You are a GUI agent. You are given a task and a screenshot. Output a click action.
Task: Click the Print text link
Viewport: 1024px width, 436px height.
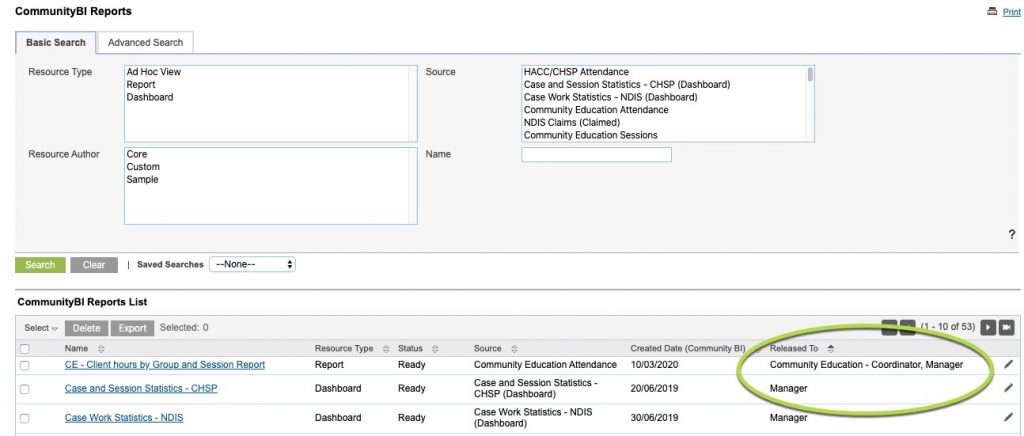coord(1011,12)
